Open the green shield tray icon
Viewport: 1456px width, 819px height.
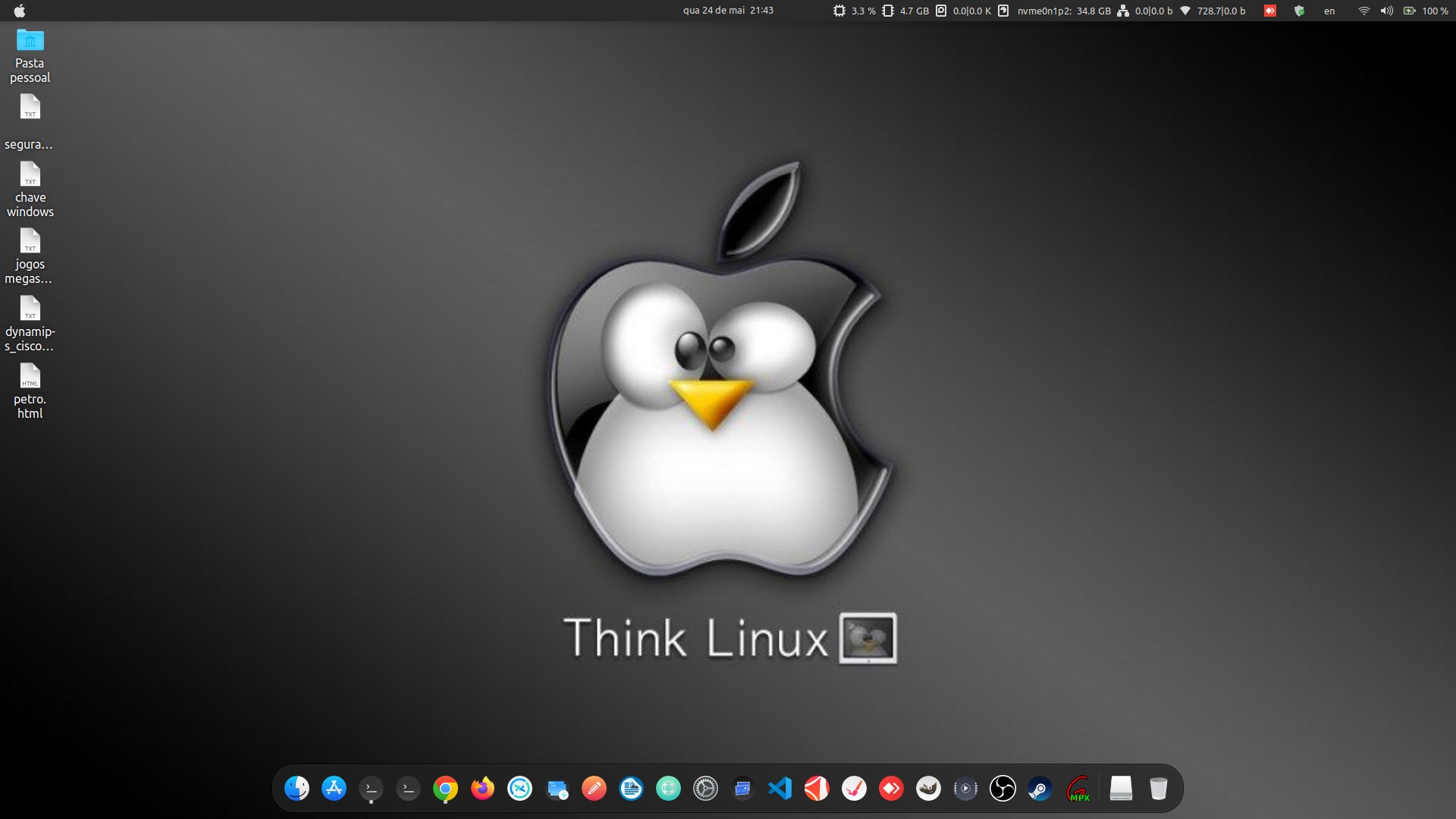(1299, 11)
